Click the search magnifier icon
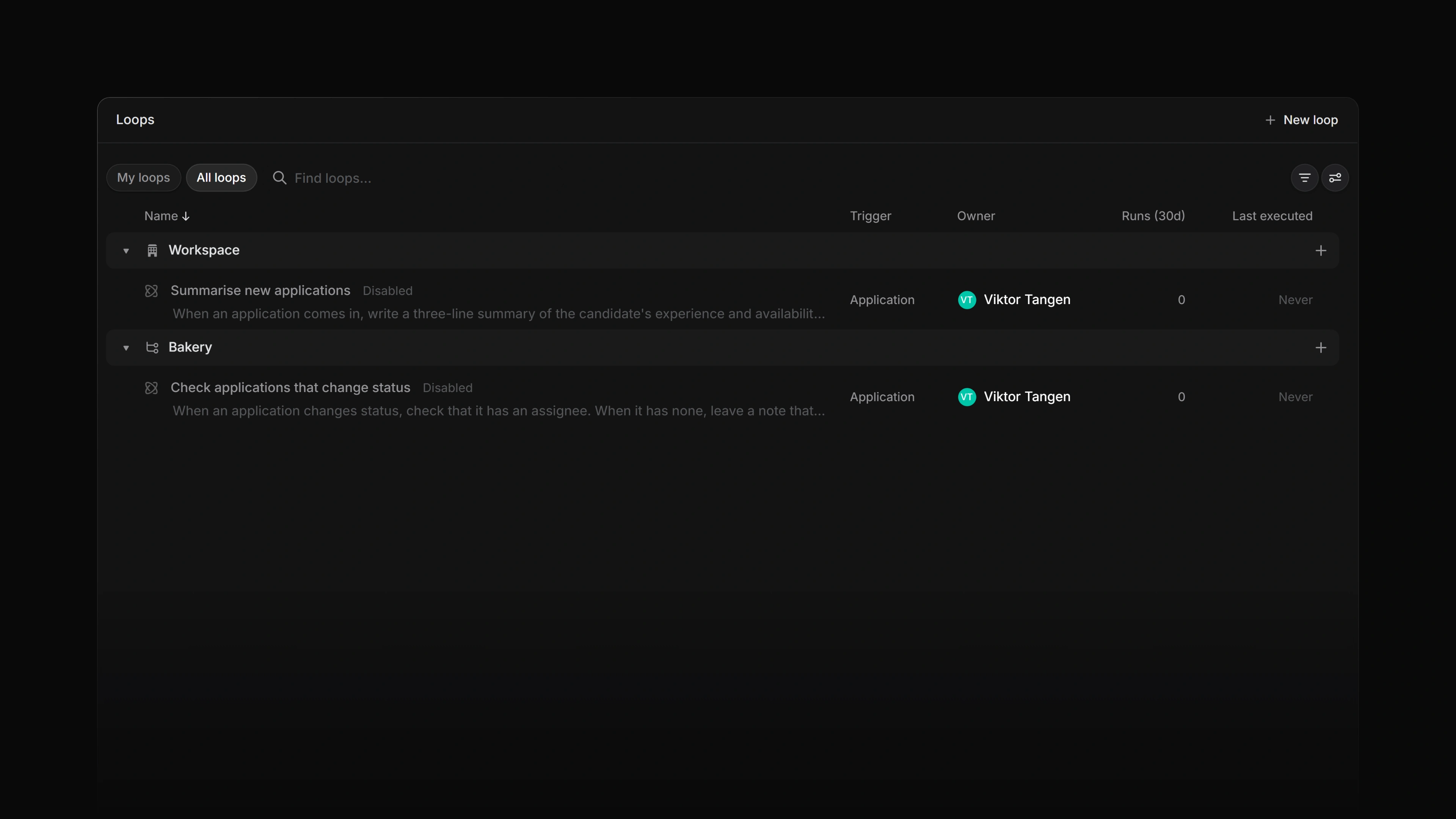The width and height of the screenshot is (1456, 819). point(279,177)
